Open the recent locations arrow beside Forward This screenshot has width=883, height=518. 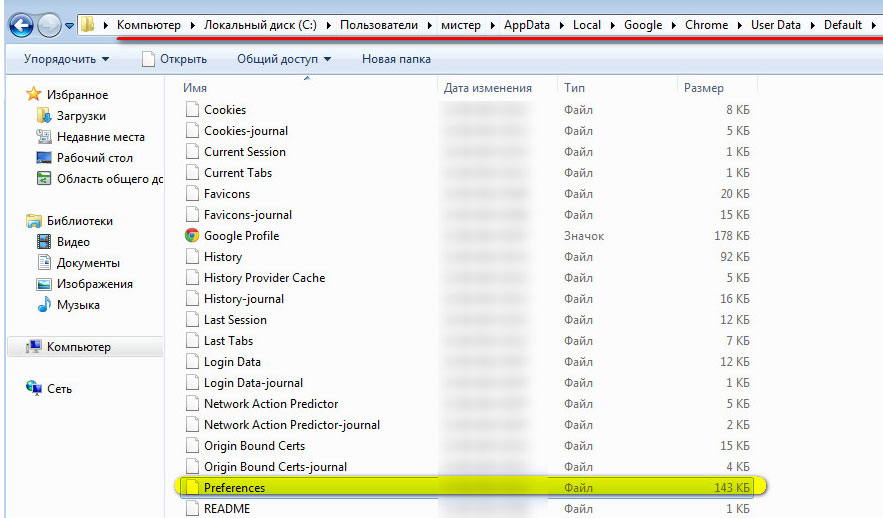point(70,25)
